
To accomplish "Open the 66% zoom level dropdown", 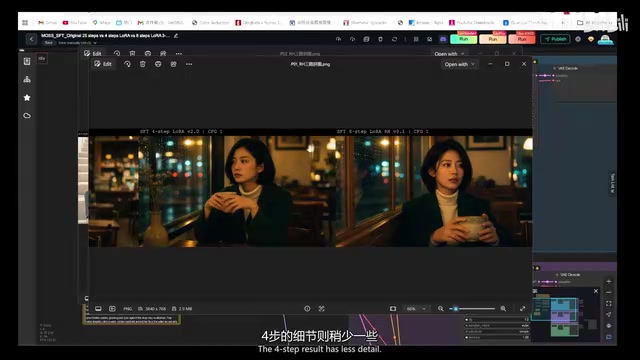I will pyautogui.click(x=416, y=309).
